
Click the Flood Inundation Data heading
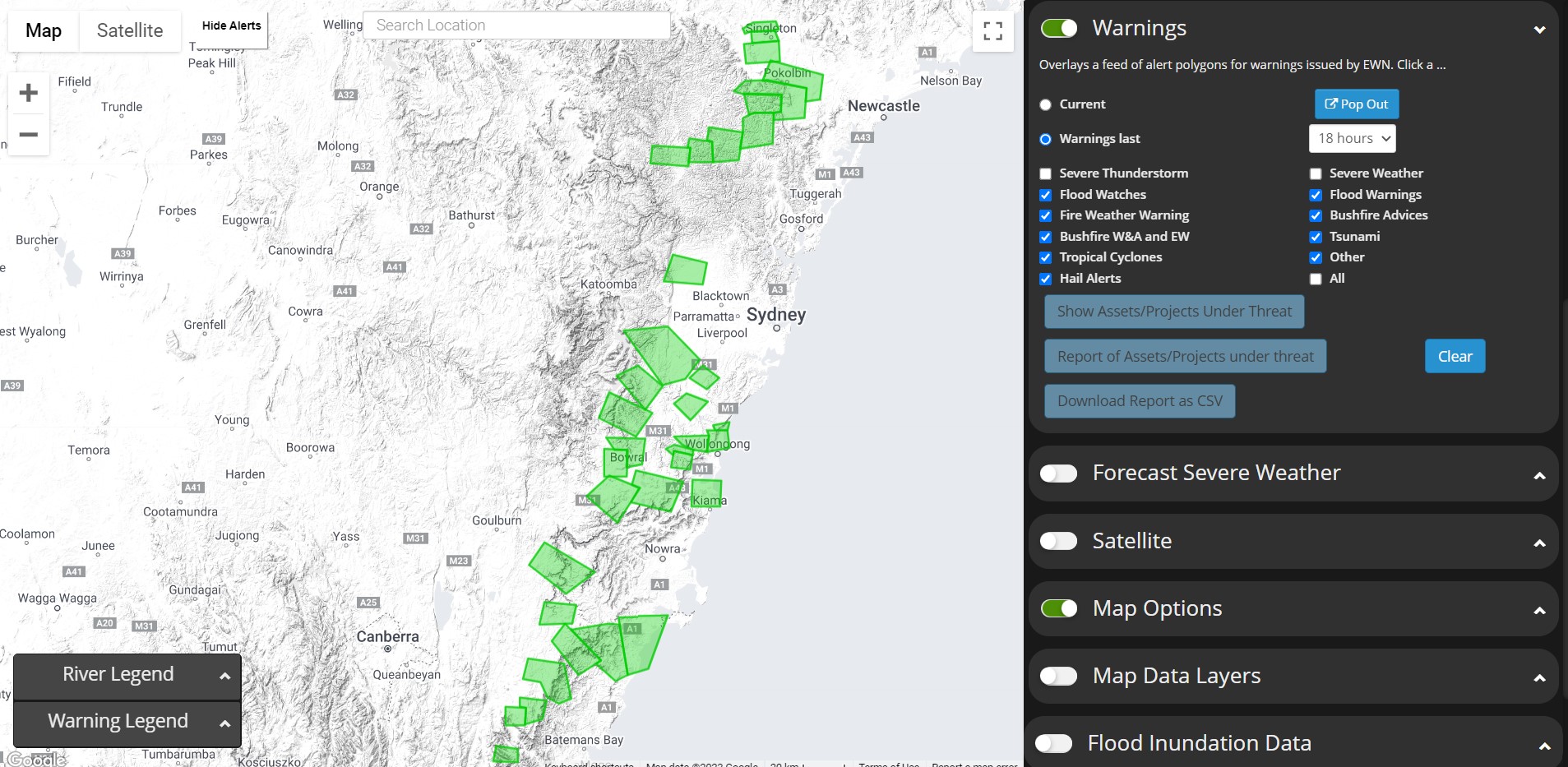tap(1199, 743)
